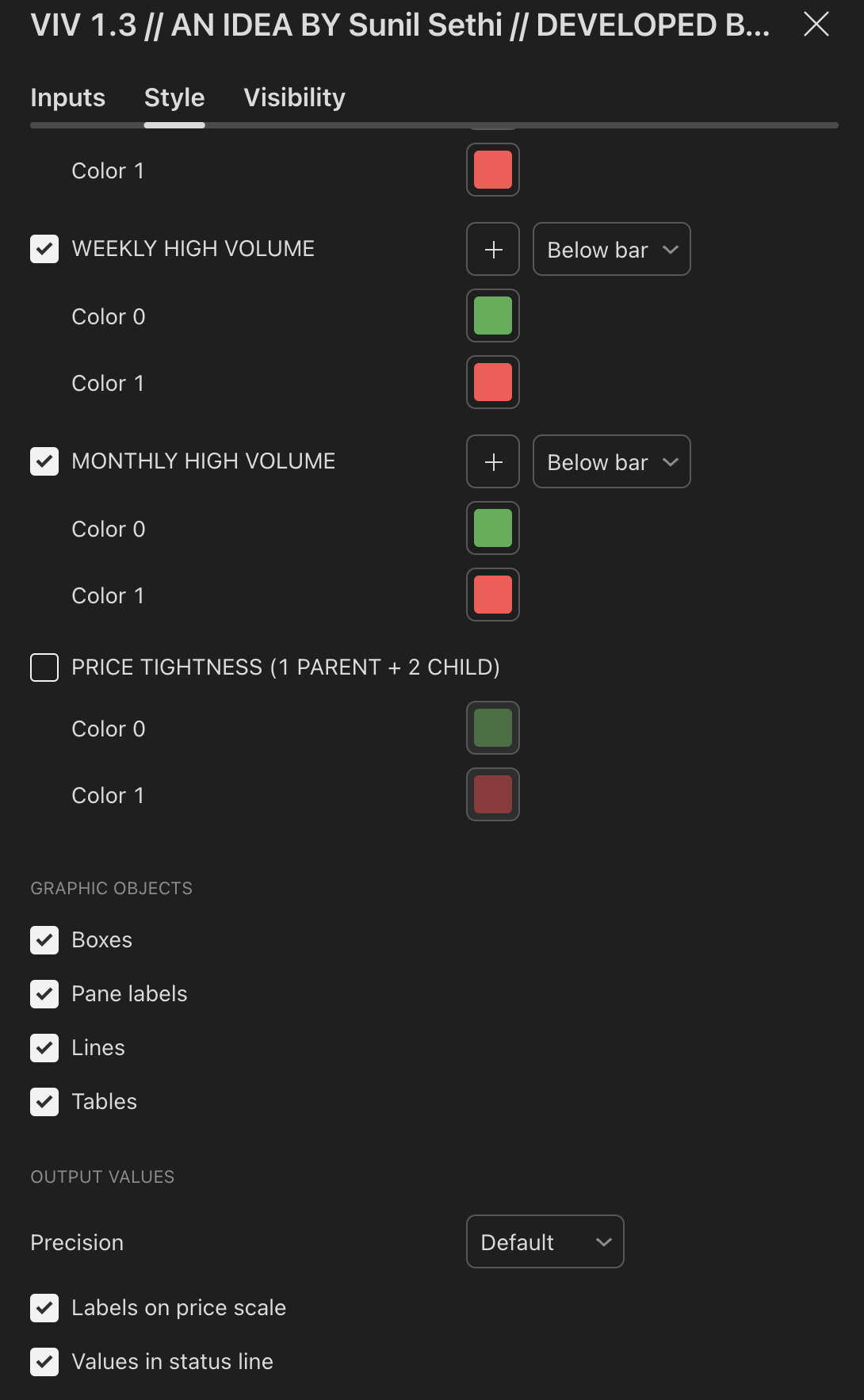The width and height of the screenshot is (864, 1400).
Task: Select the Style tab
Action: click(x=174, y=98)
